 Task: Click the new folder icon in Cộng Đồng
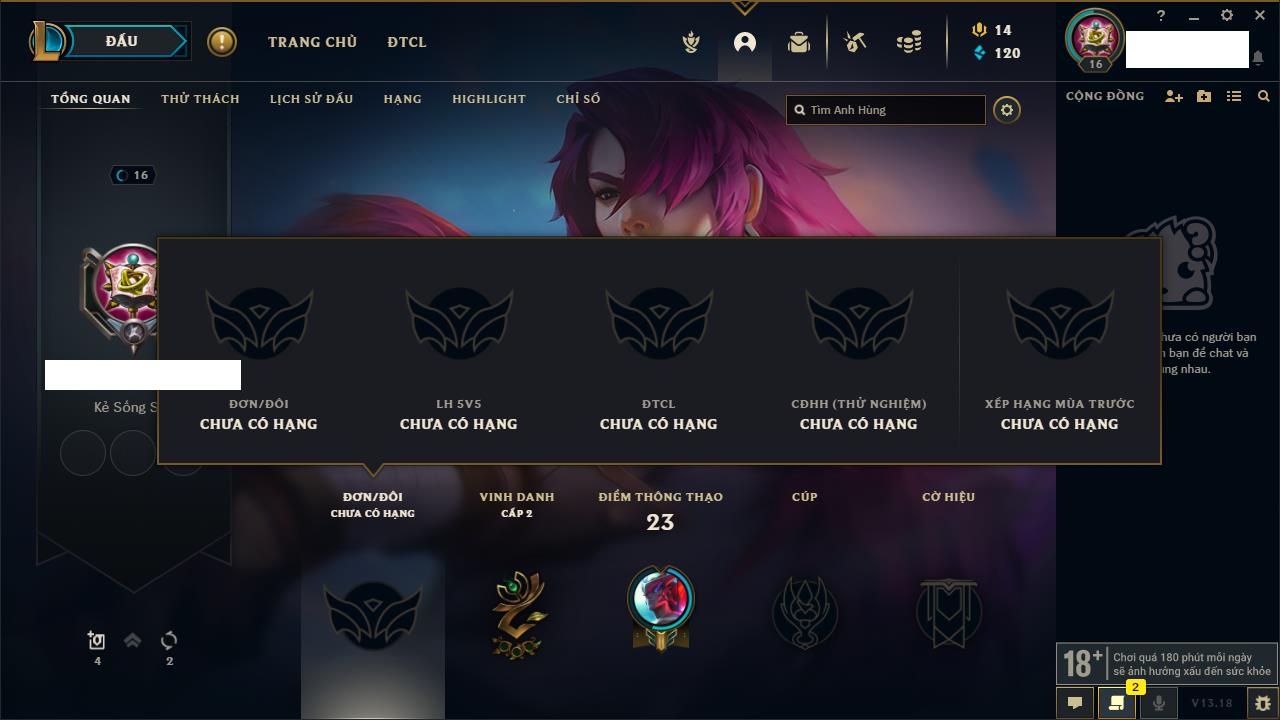pyautogui.click(x=1204, y=96)
